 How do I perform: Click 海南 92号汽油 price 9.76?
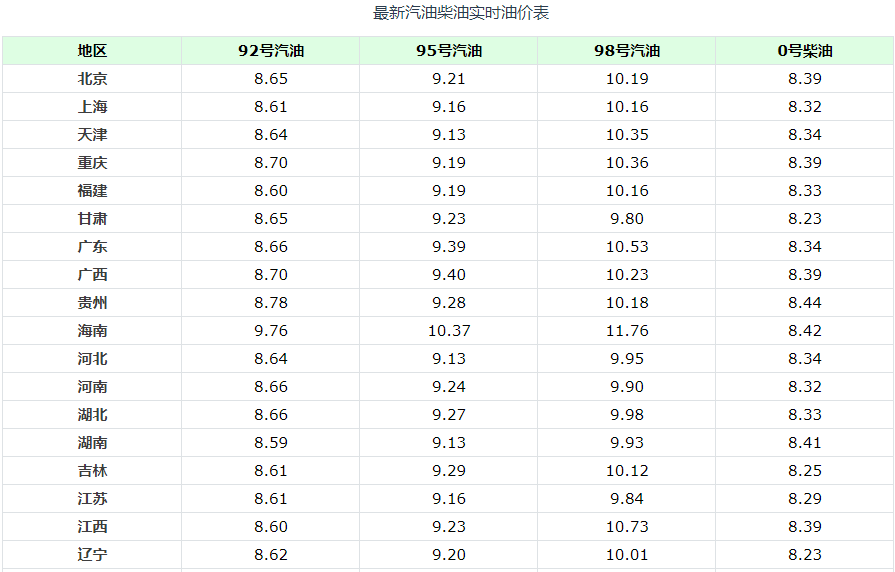(270, 331)
